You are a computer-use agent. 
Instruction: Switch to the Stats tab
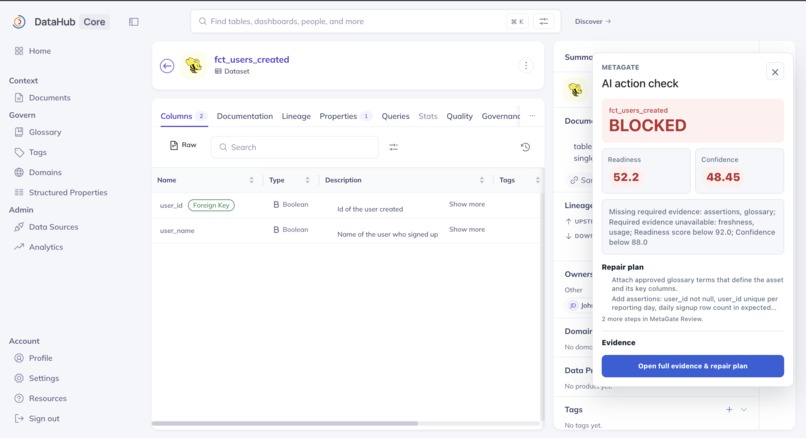coord(428,116)
